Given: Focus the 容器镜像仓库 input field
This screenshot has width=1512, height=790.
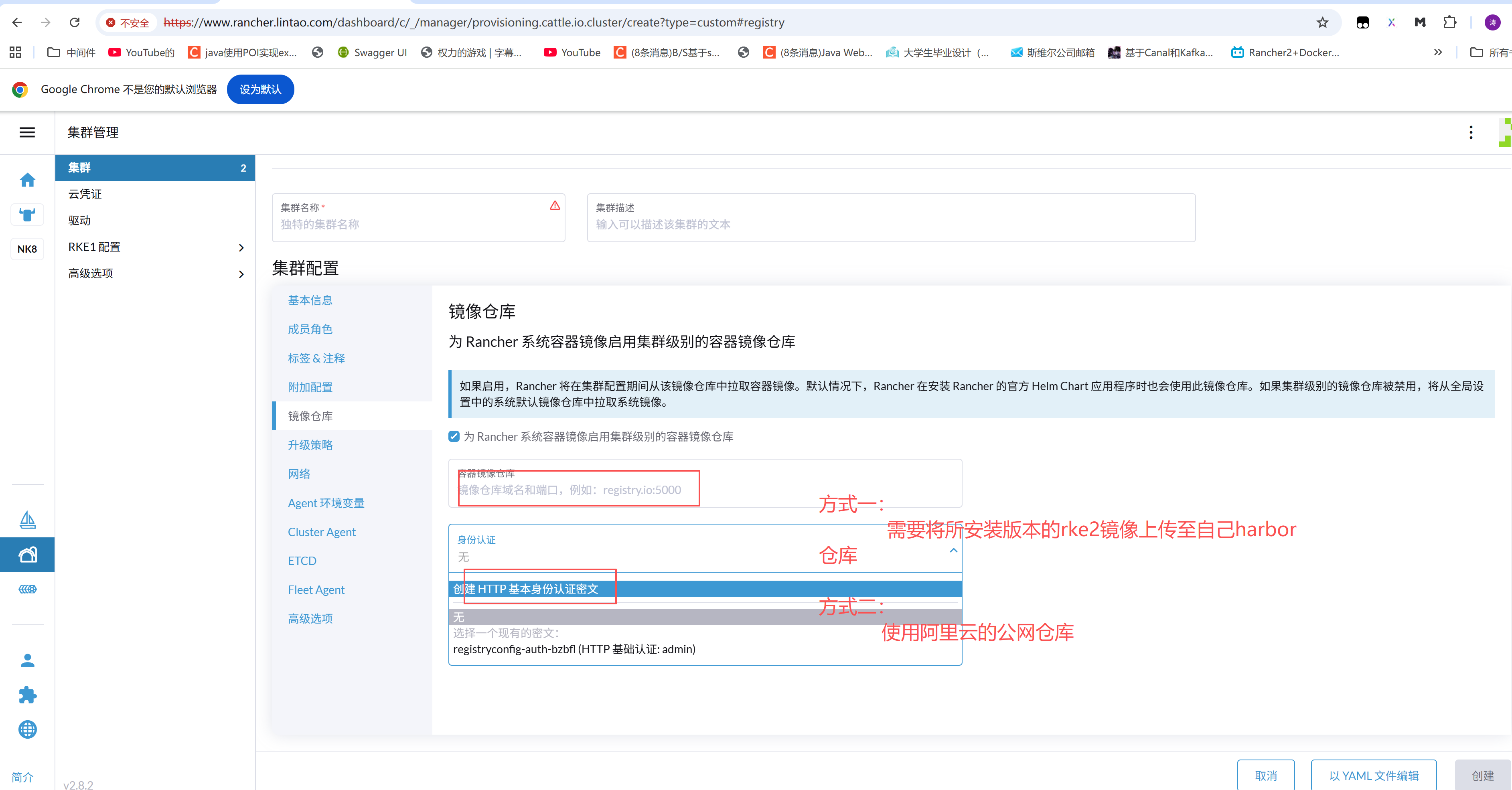Looking at the screenshot, I should pyautogui.click(x=705, y=483).
